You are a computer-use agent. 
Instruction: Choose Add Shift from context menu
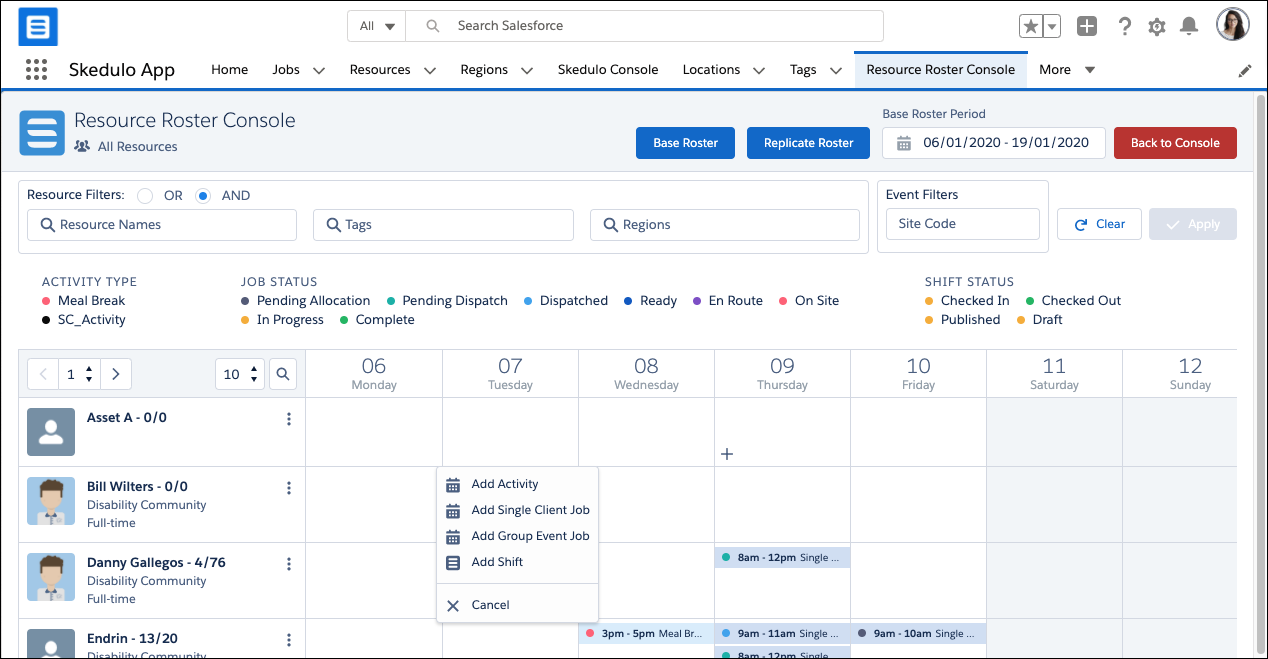497,562
